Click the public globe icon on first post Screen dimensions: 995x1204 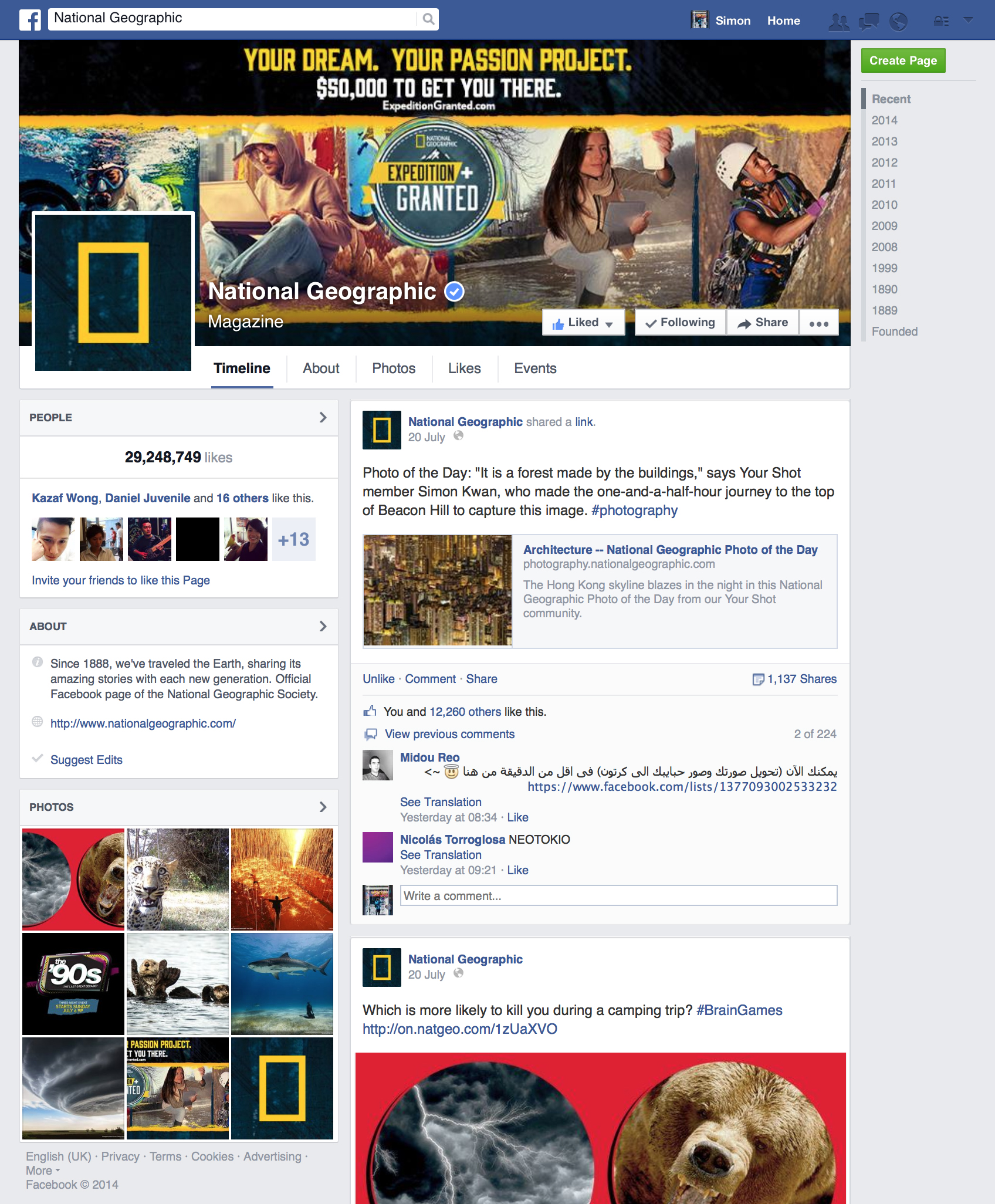pyautogui.click(x=459, y=436)
